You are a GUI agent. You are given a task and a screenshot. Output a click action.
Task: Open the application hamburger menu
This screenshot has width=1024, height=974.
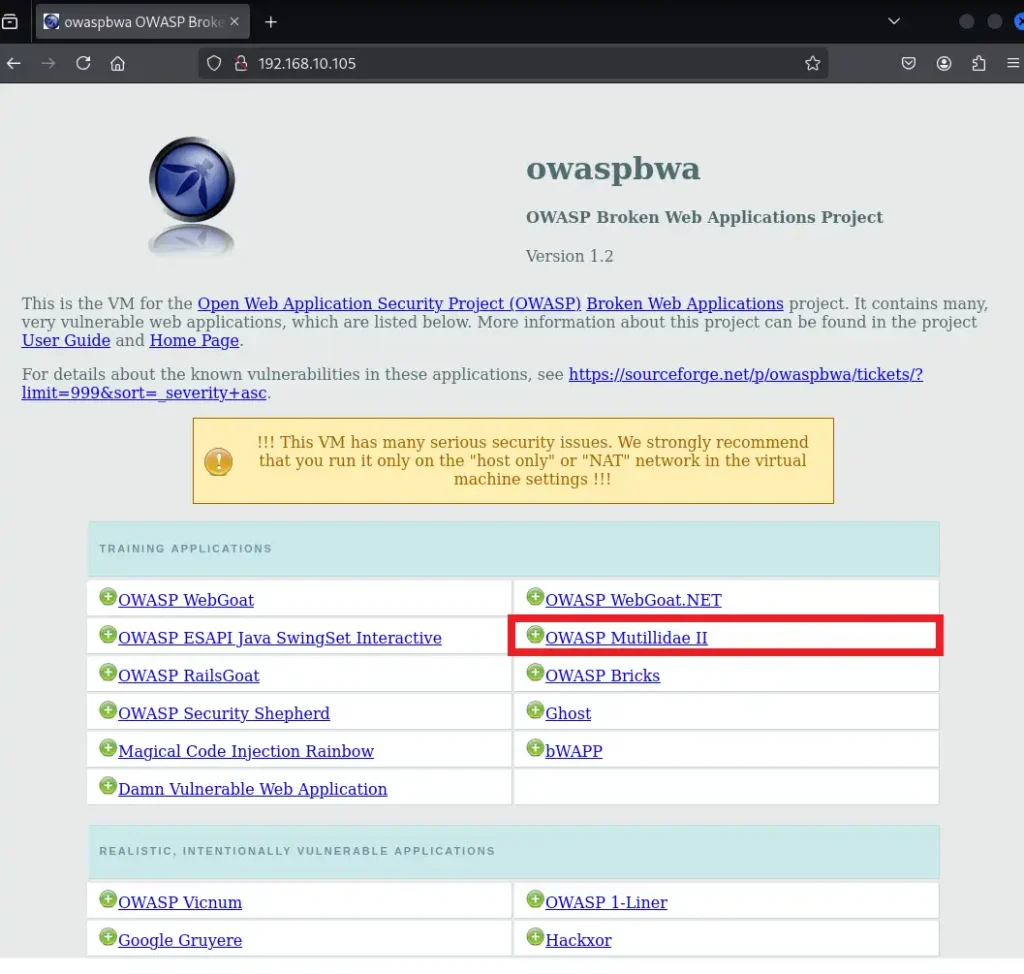1013,63
